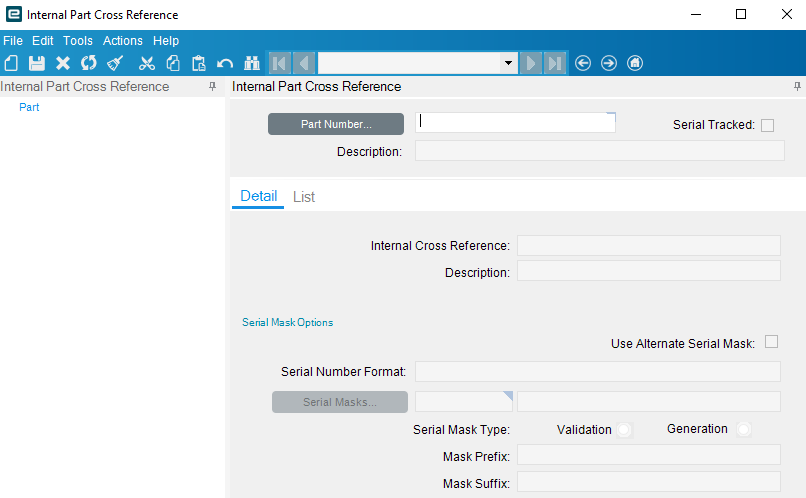Image resolution: width=806 pixels, height=498 pixels.
Task: Pin the right Internal Part Cross Reference panel
Action: [797, 86]
